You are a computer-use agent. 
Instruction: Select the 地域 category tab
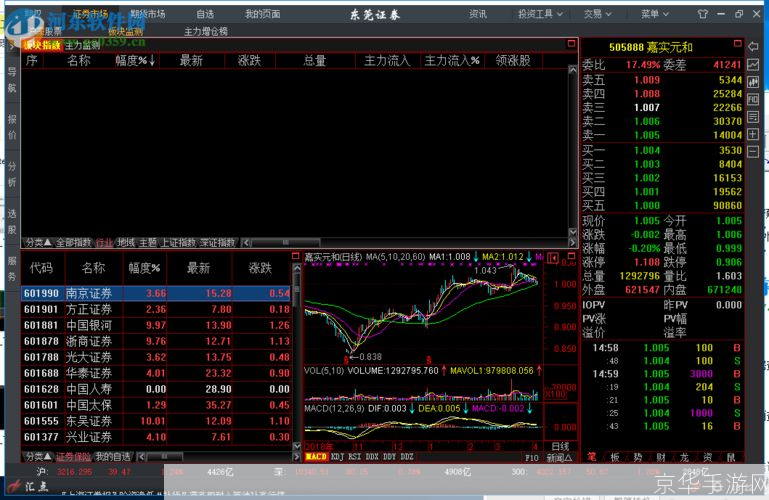pos(126,243)
